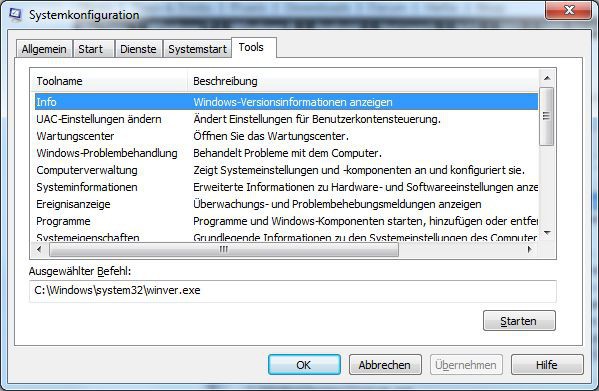Viewport: 599px width, 391px height.
Task: Click the Beschreibung column header
Action: [363, 81]
